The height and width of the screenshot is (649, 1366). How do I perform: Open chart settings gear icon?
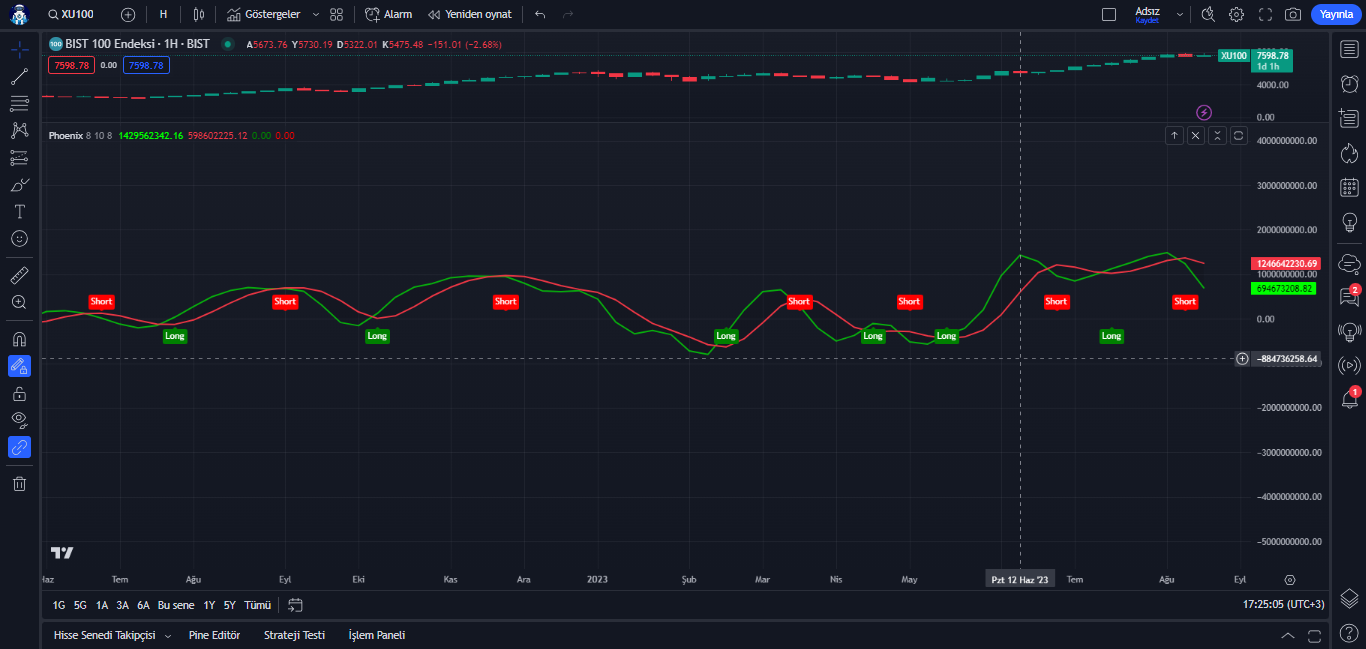coord(1237,14)
